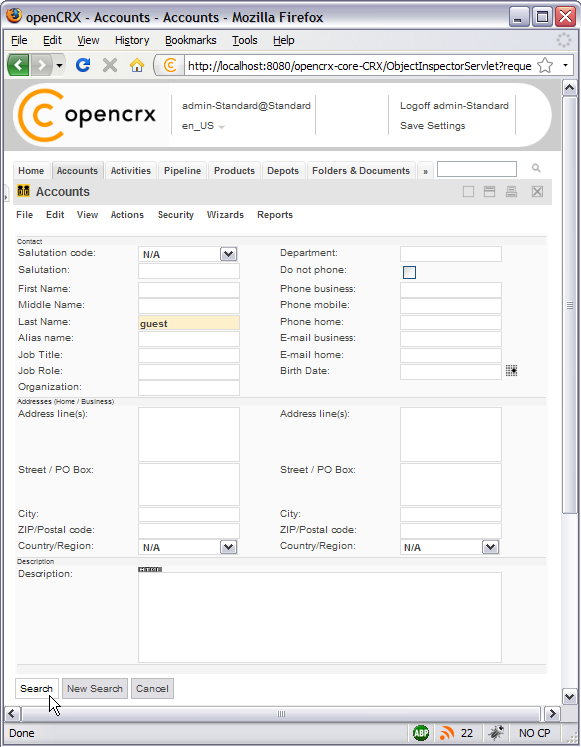This screenshot has height=747, width=581.
Task: Open browser Bookmarks menu
Action: (190, 40)
